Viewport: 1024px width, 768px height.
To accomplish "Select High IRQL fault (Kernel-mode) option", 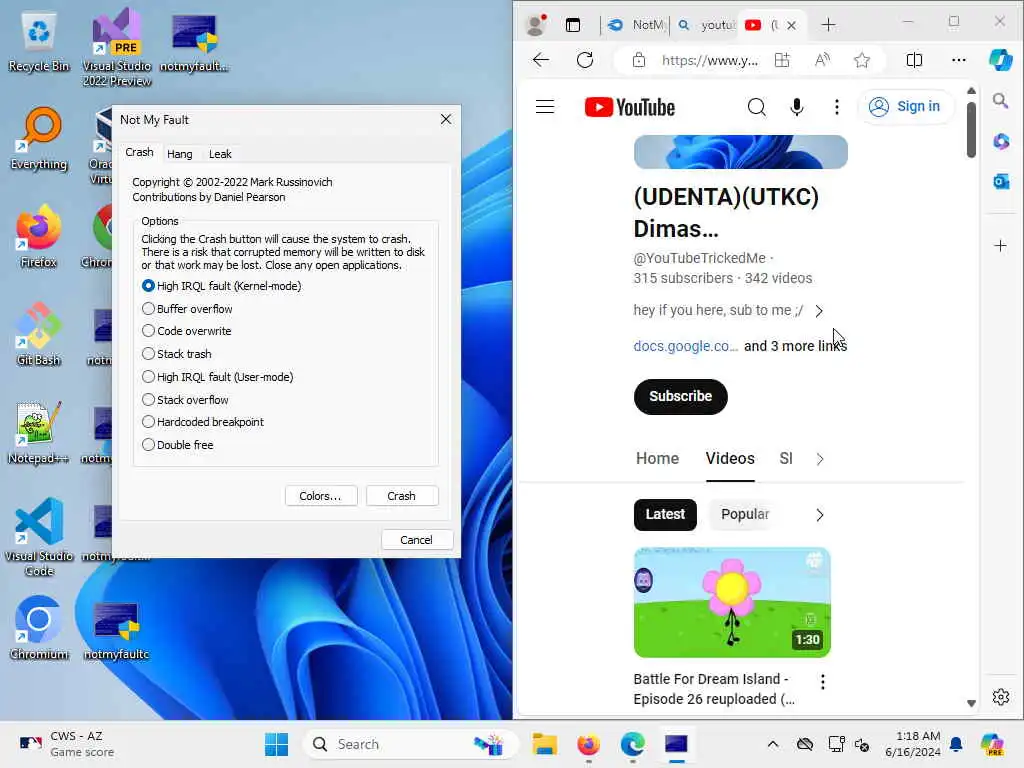I will click(221, 286).
